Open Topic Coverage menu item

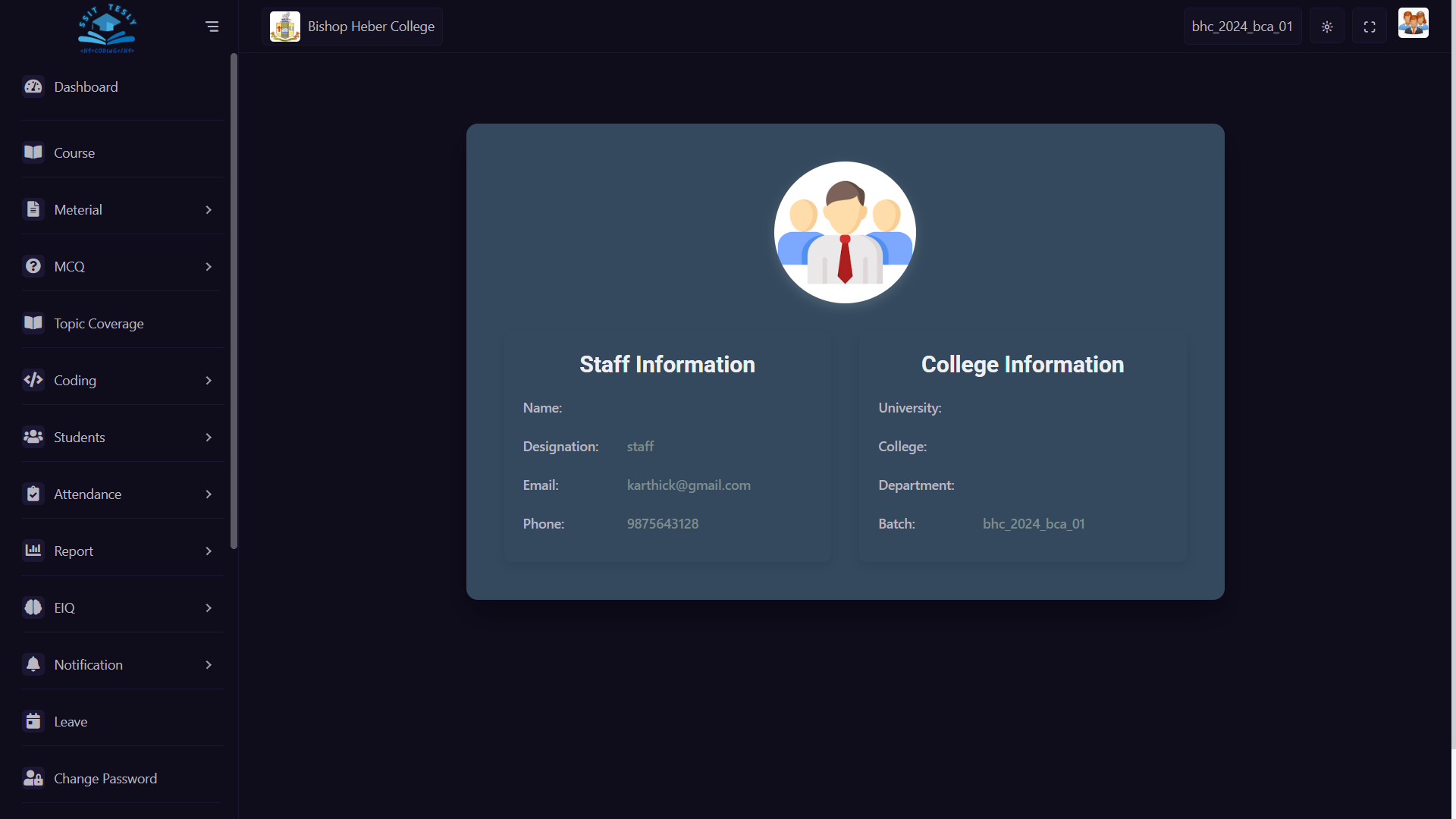coord(99,324)
